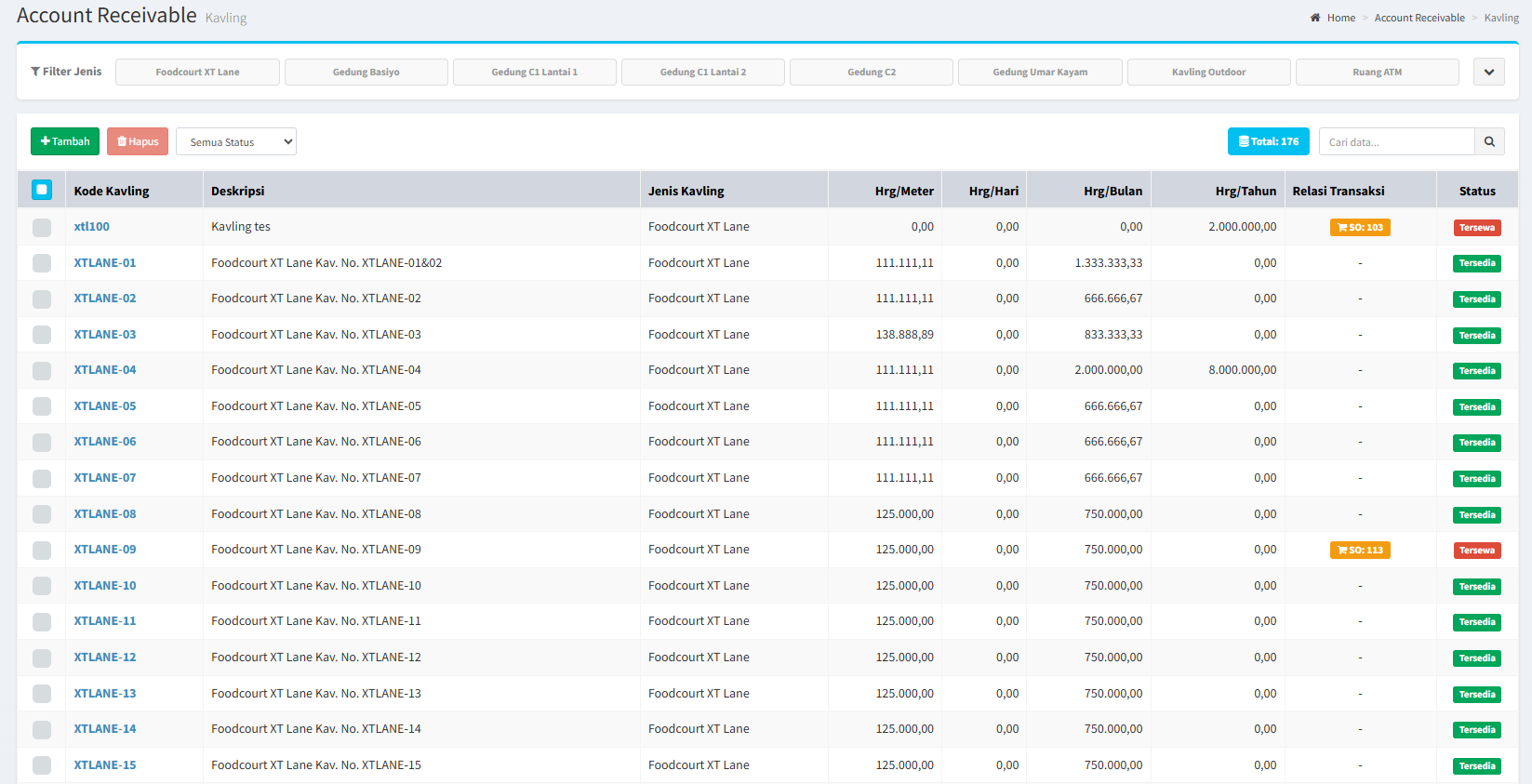Image resolution: width=1532 pixels, height=784 pixels.
Task: Click the red Hapus trash button
Action: coord(138,141)
